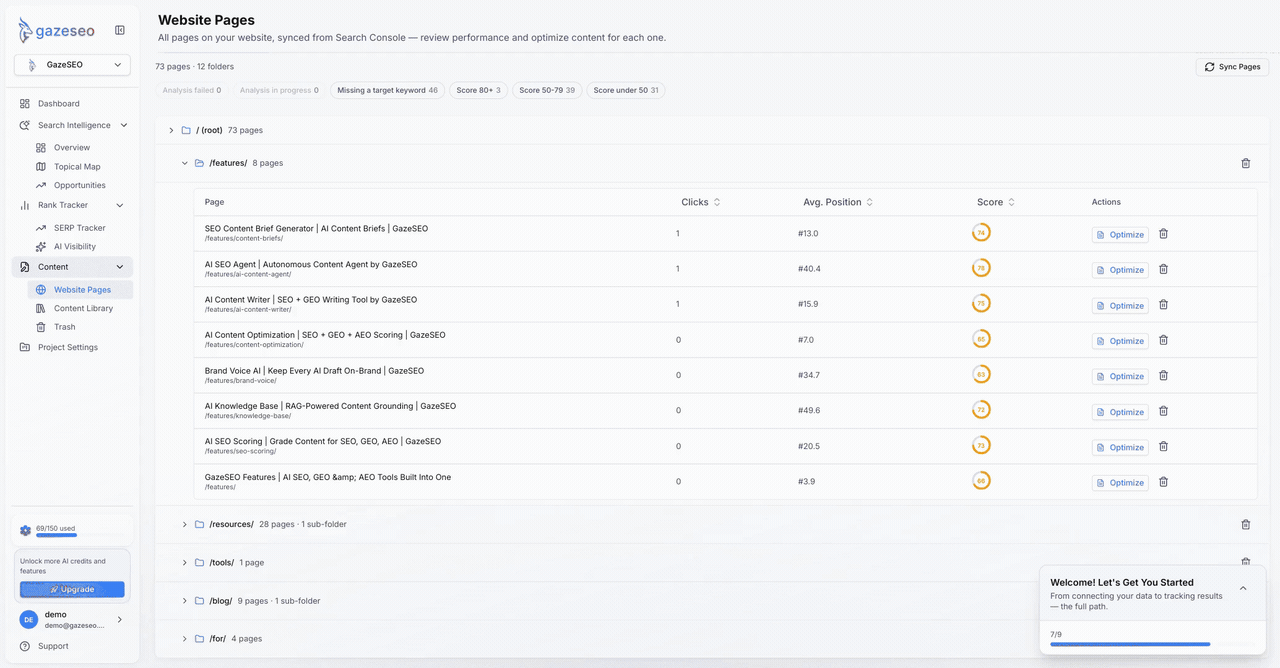Optimize the GazeSEO Features page
Viewport: 1280px width, 668px height.
[1120, 483]
